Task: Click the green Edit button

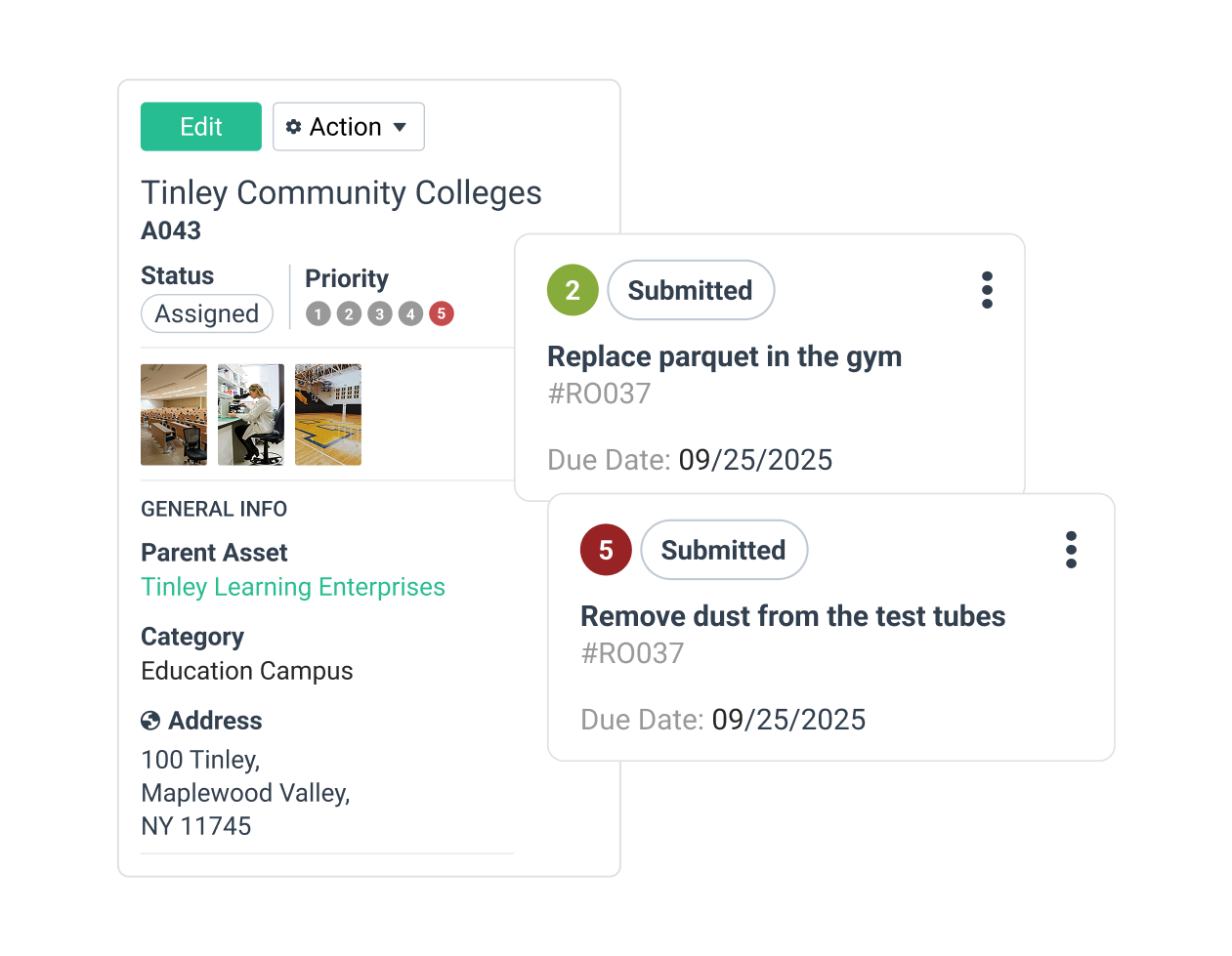Action: click(x=201, y=127)
